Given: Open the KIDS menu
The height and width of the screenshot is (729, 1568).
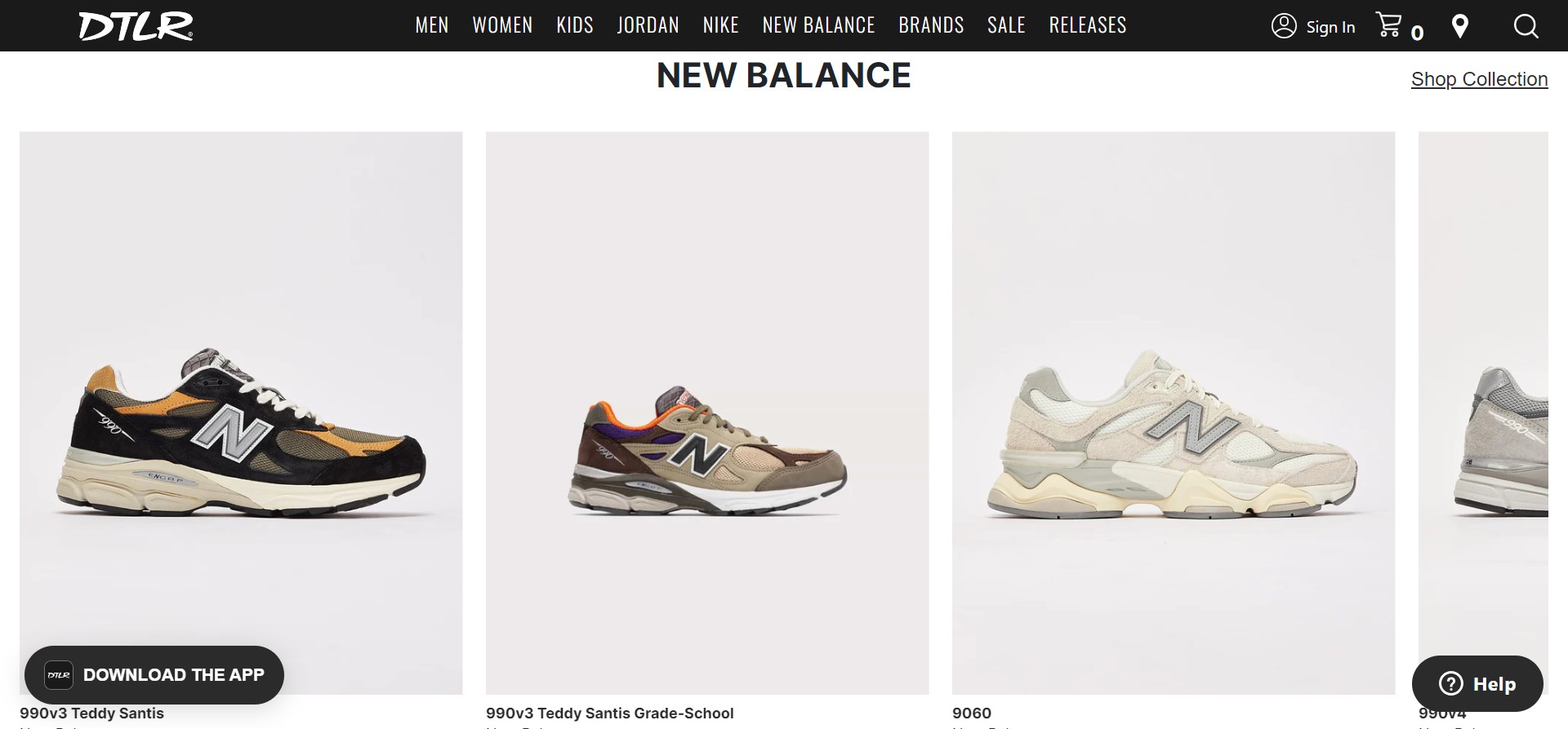Looking at the screenshot, I should (575, 25).
